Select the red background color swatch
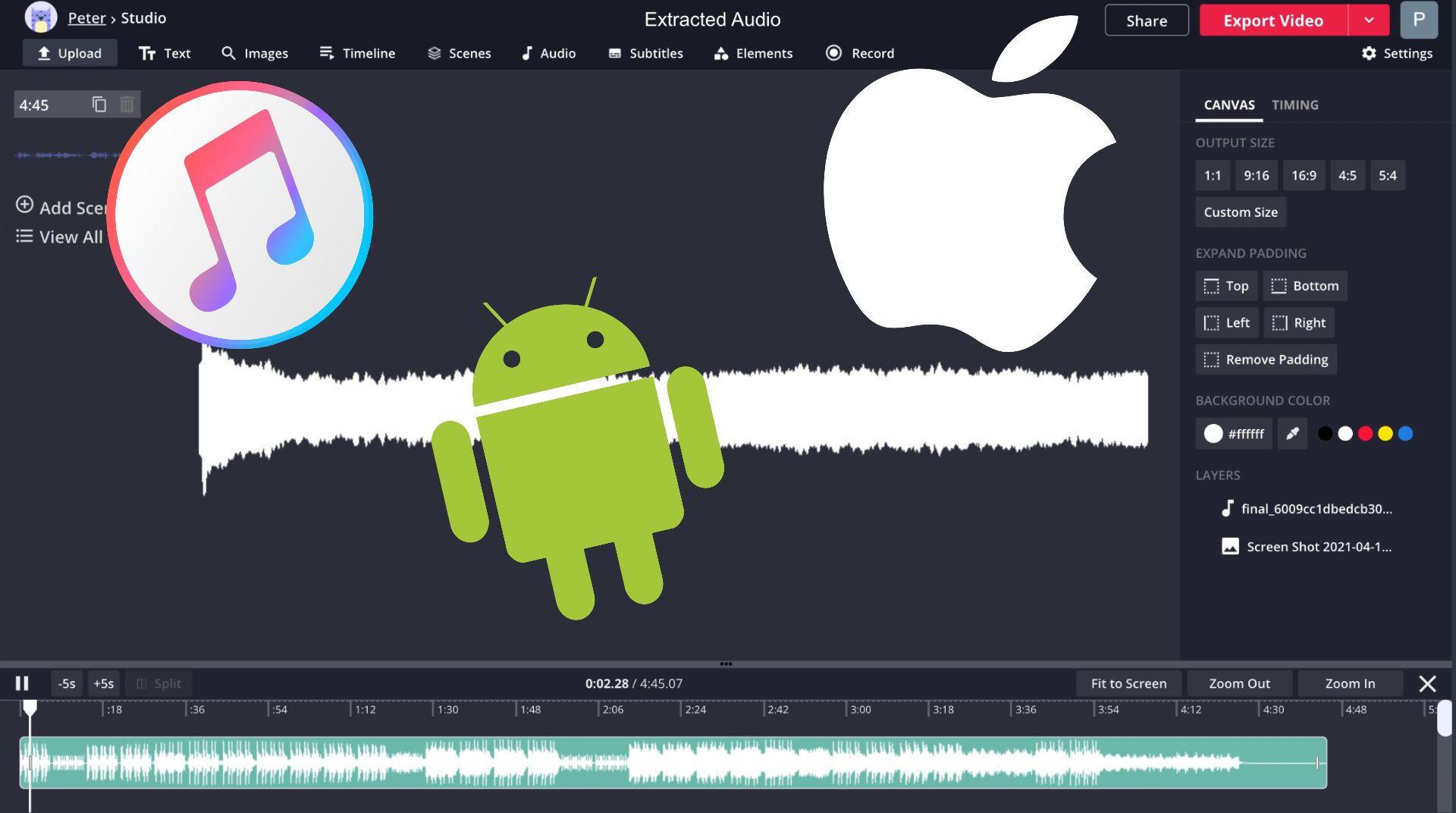The height and width of the screenshot is (813, 1456). (1366, 433)
